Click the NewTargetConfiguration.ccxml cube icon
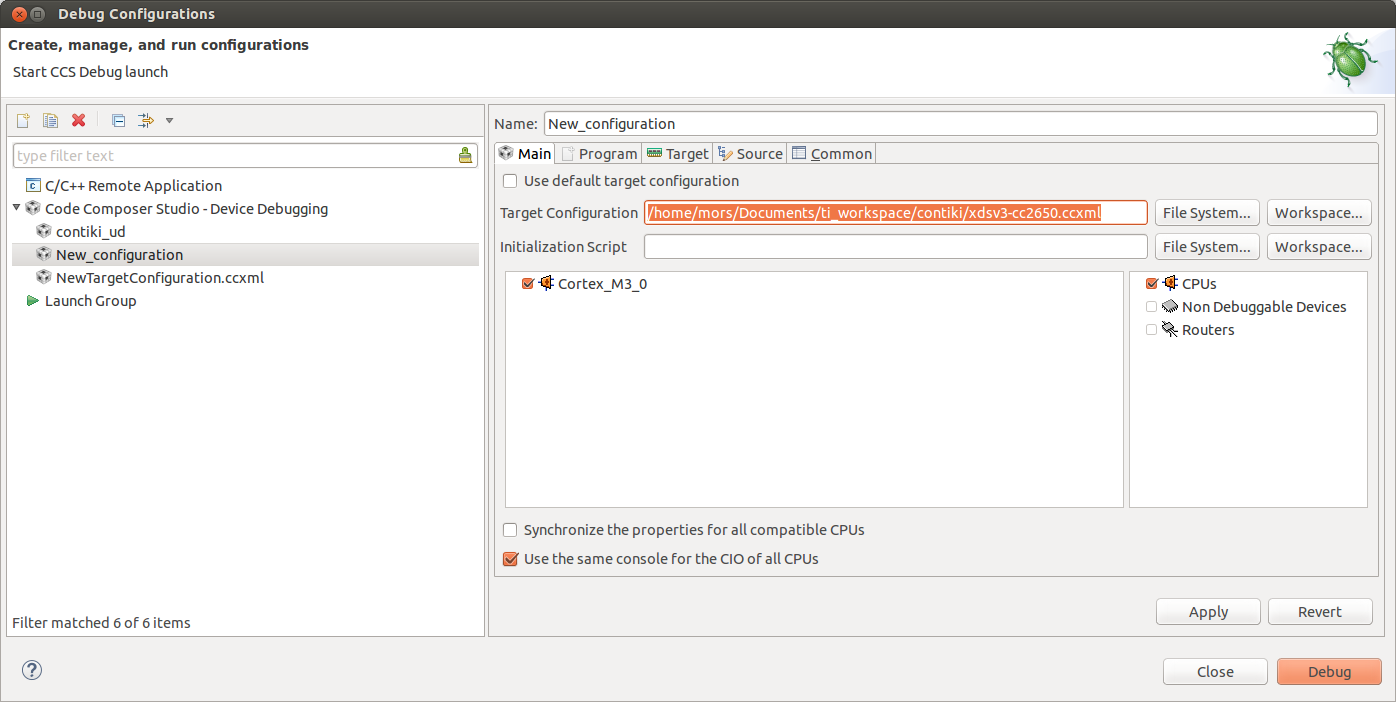The image size is (1396, 702). pos(43,278)
